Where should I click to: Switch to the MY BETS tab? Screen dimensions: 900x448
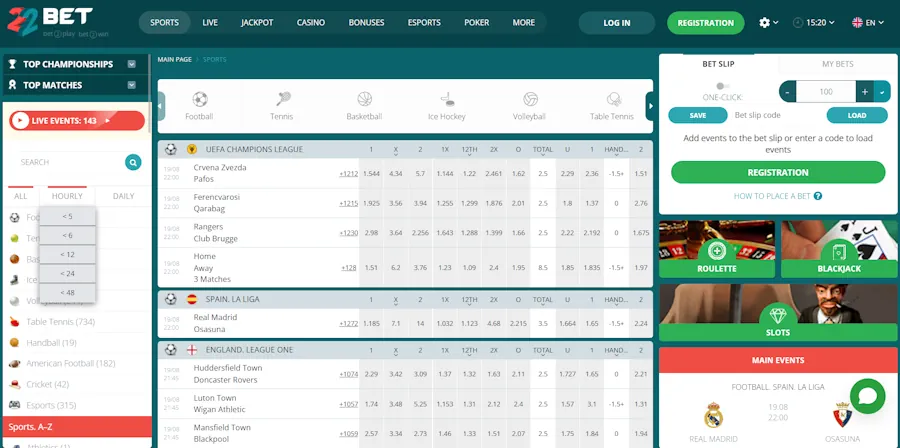tap(837, 64)
